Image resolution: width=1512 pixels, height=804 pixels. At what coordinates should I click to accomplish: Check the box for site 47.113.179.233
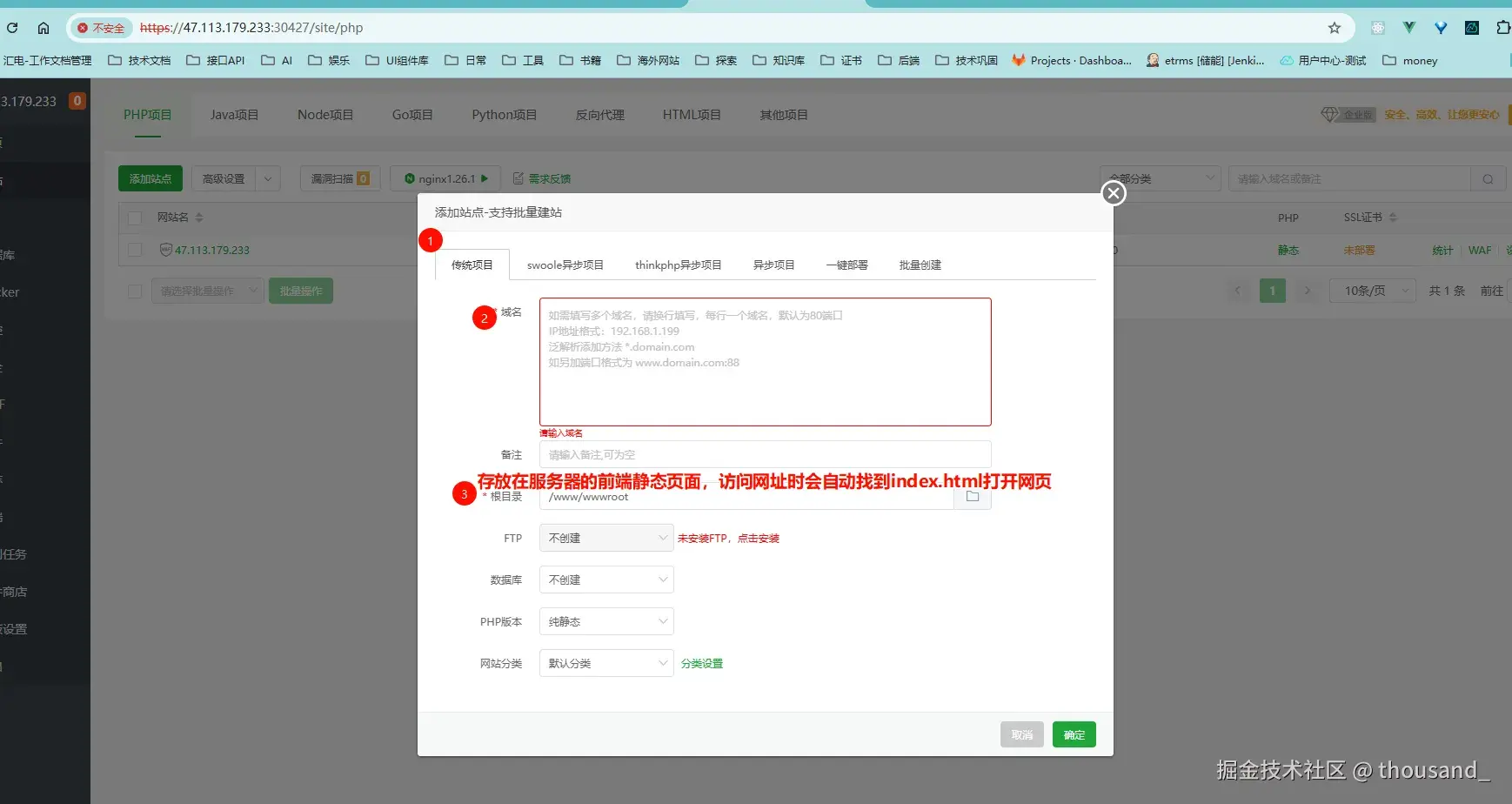click(135, 250)
